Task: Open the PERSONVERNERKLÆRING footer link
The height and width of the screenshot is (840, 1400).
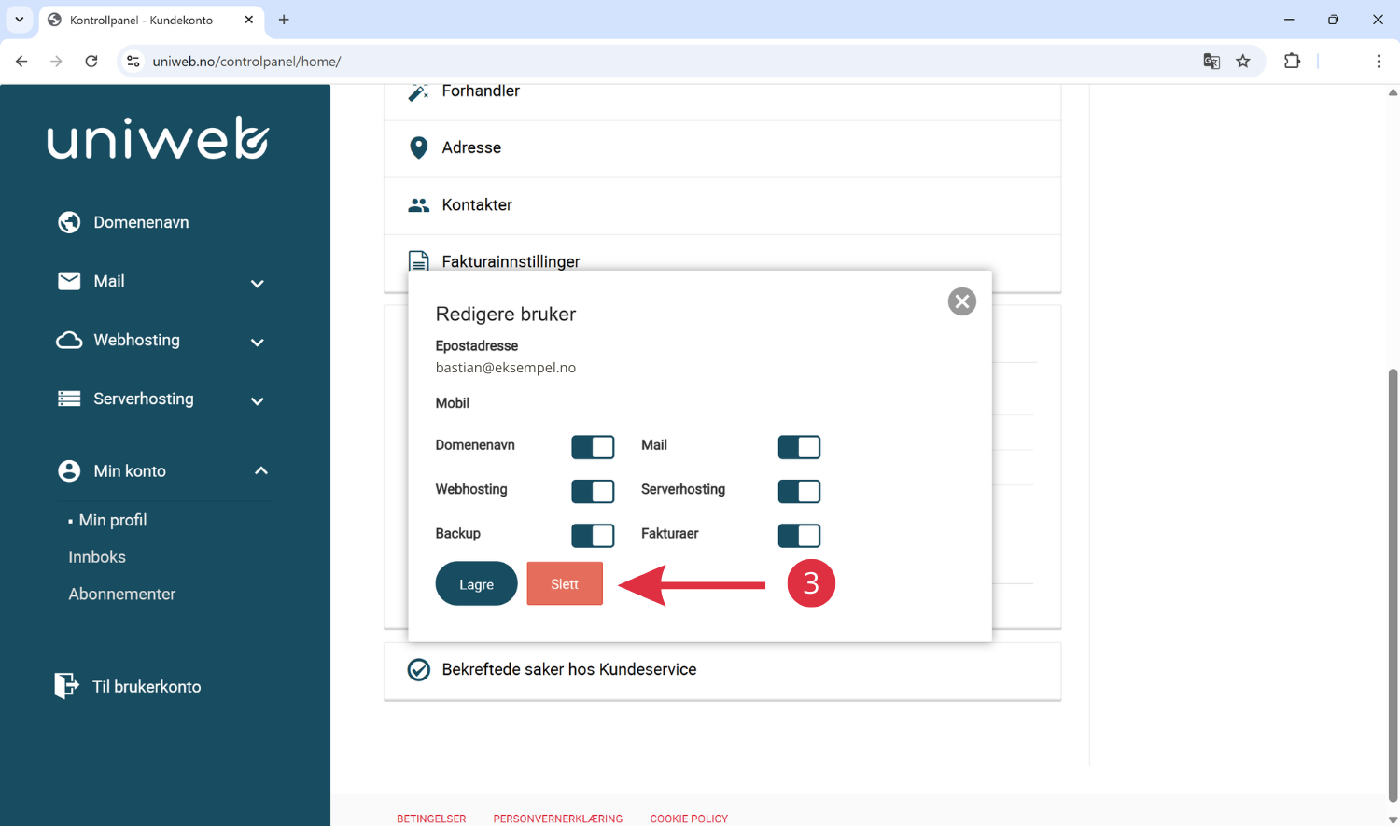Action: point(558,819)
